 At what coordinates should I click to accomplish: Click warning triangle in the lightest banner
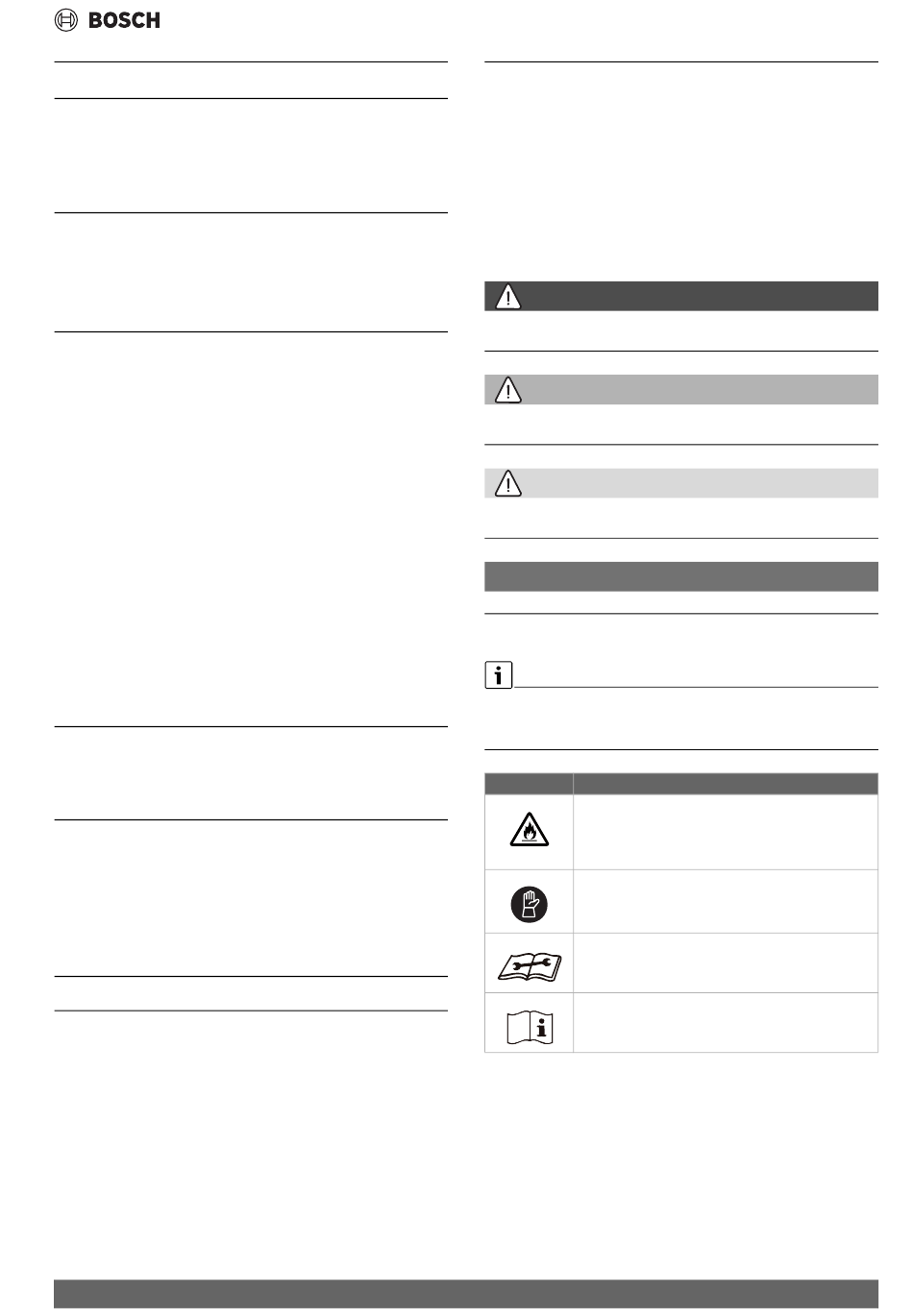[507, 483]
